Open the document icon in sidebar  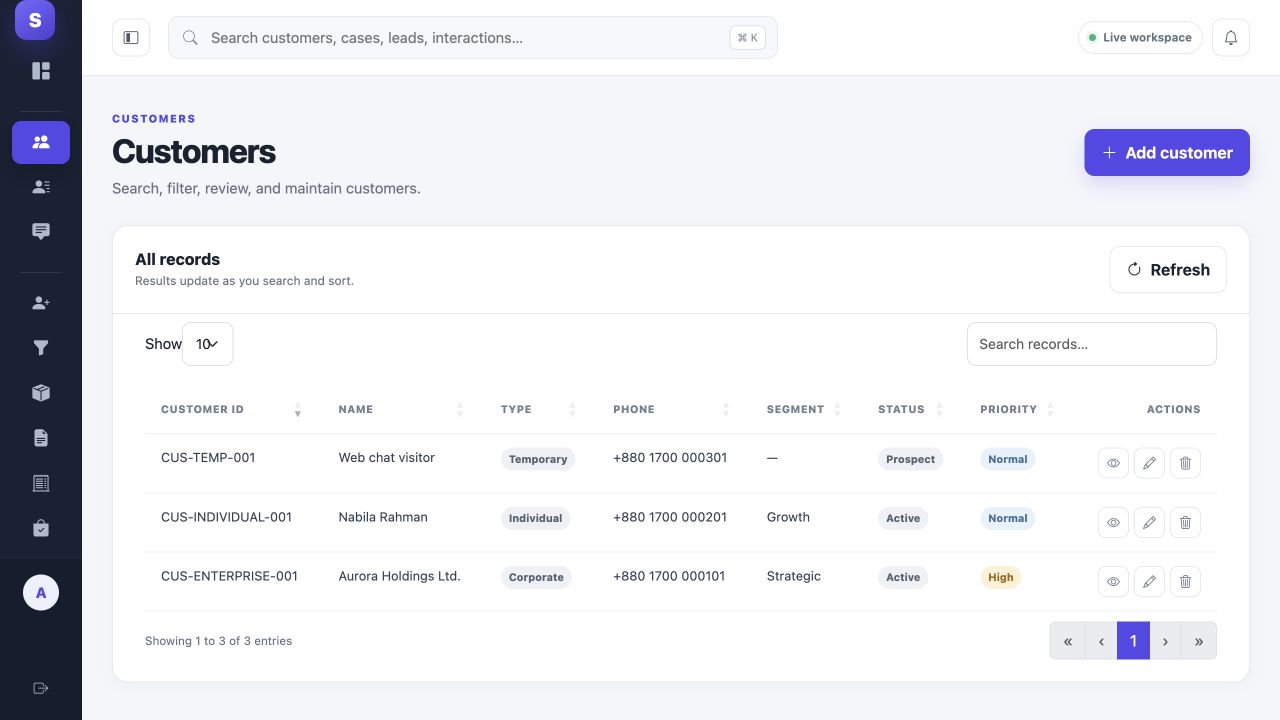[x=41, y=438]
